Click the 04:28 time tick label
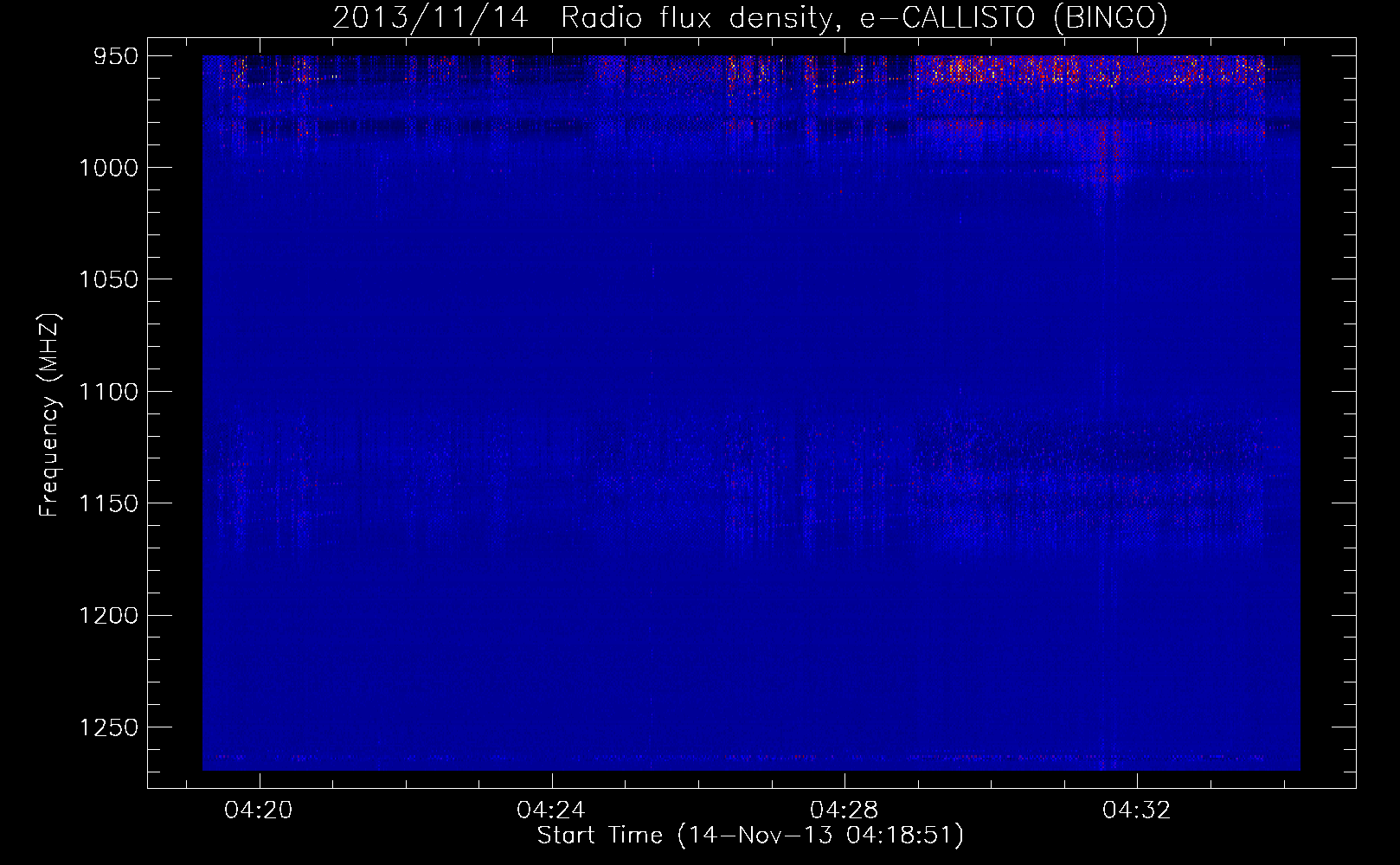The image size is (1400, 865). [844, 810]
